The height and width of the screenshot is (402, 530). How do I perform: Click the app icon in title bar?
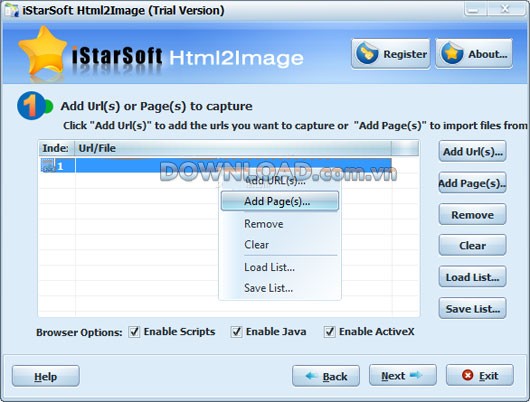click(x=11, y=10)
